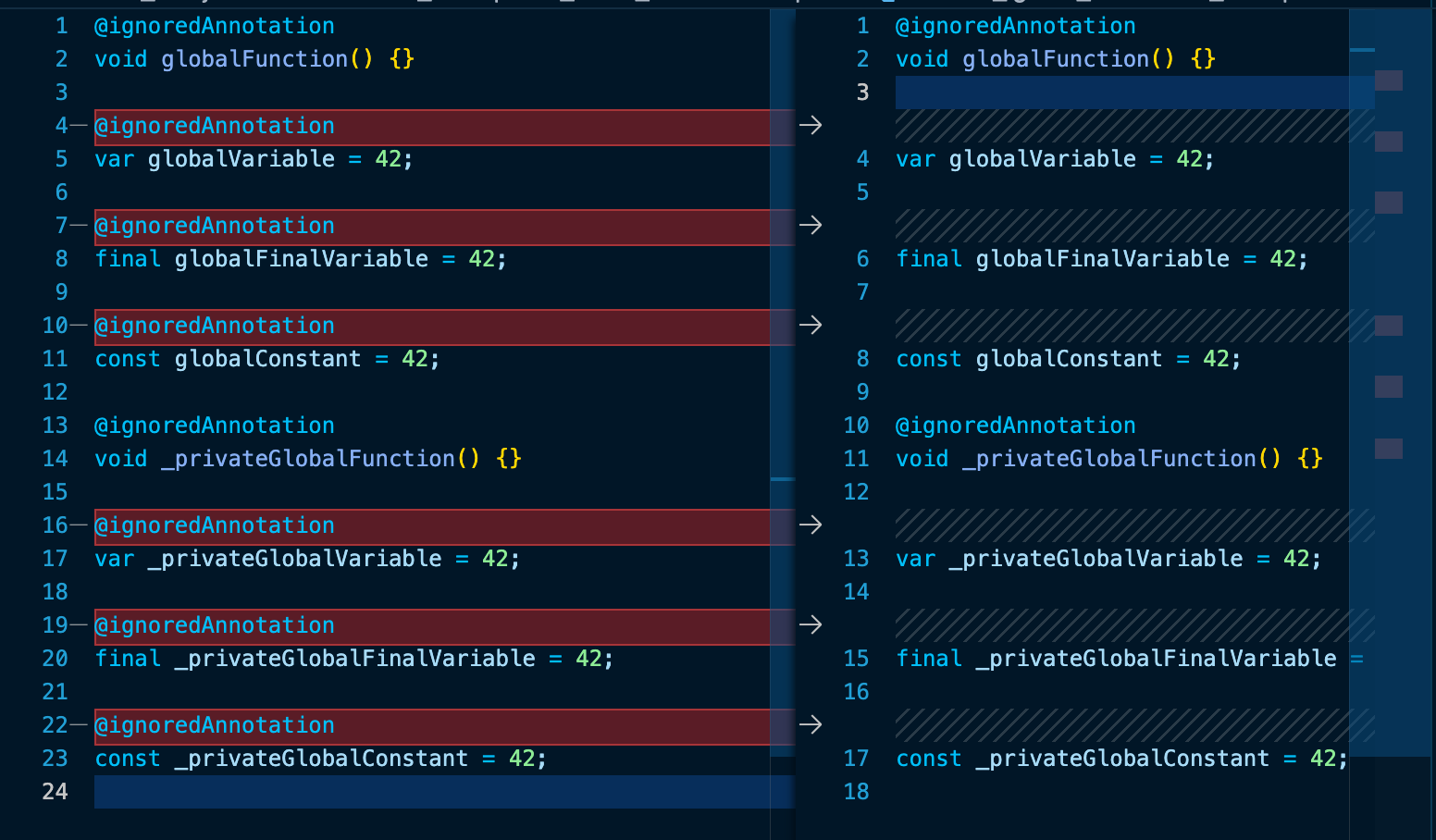Click line number 13 beside @ignoredAnnotation
Screen dimensions: 1436x840
[55, 425]
